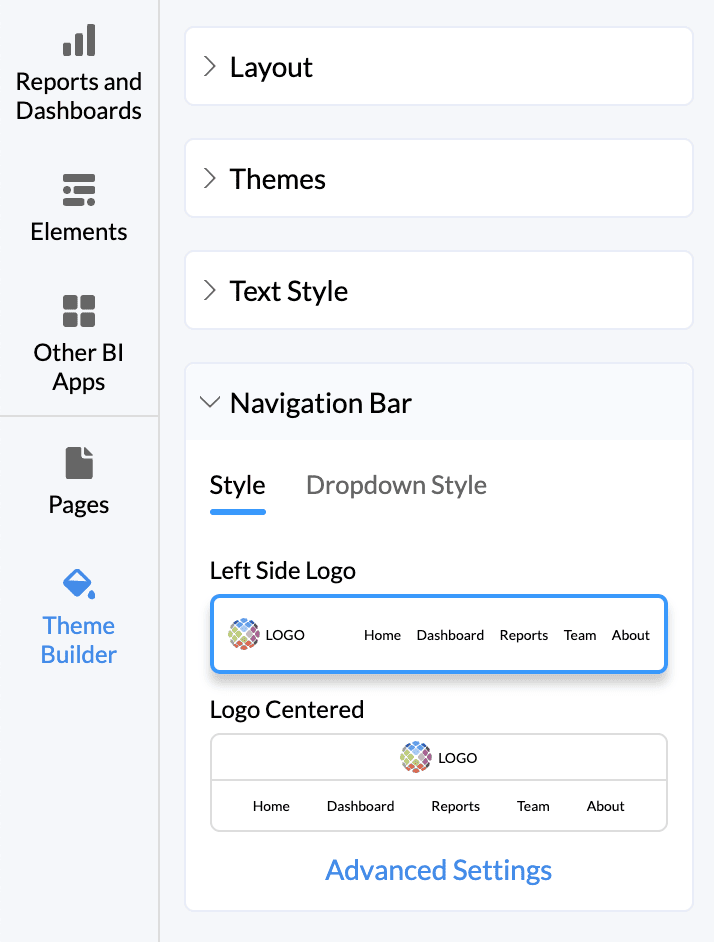The width and height of the screenshot is (714, 942).
Task: Click the Logo Centered heading
Action: click(x=287, y=710)
